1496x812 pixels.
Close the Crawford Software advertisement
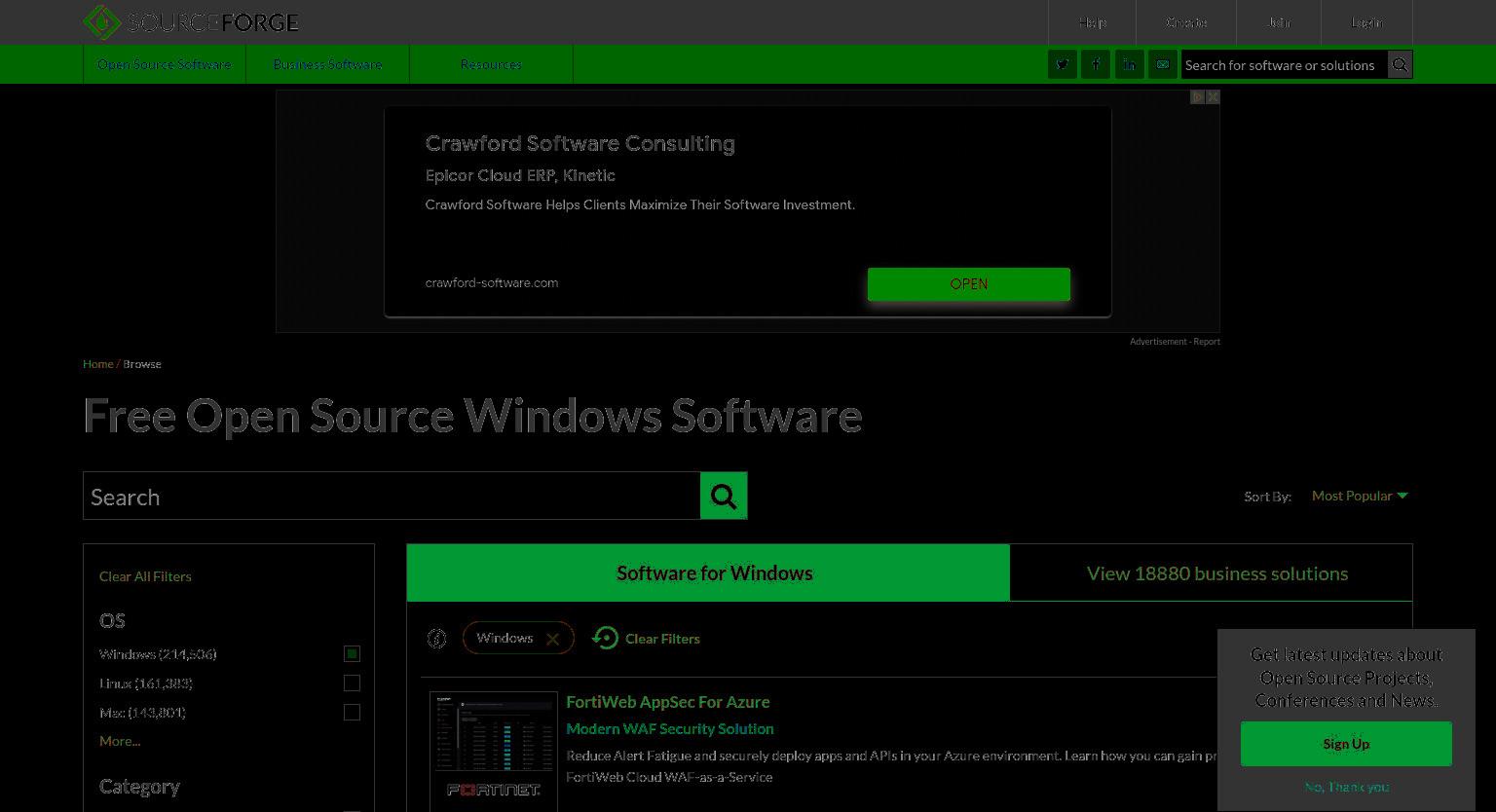coord(1213,96)
